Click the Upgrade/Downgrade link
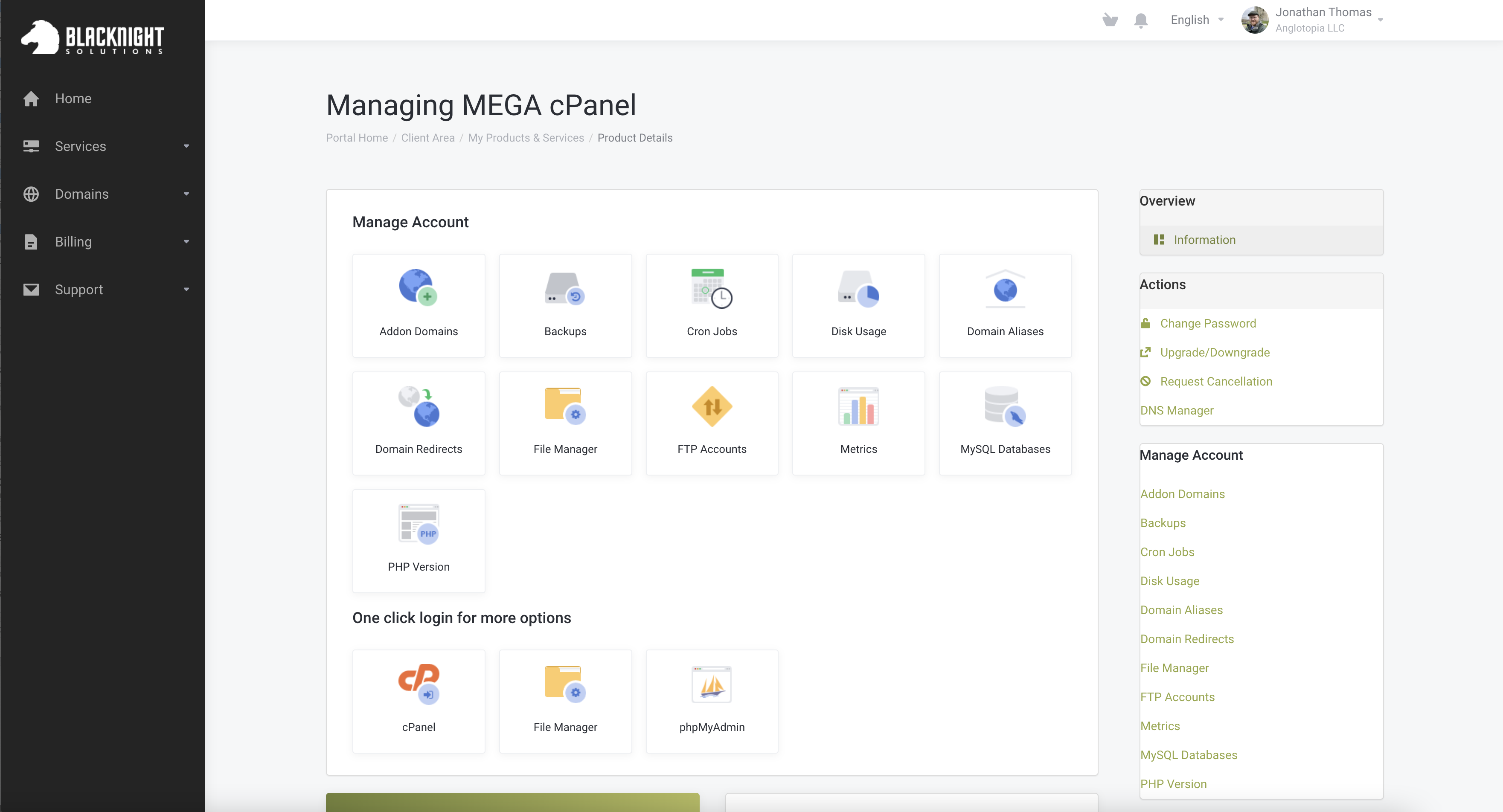Screen dimensions: 1503x812 1215,352
